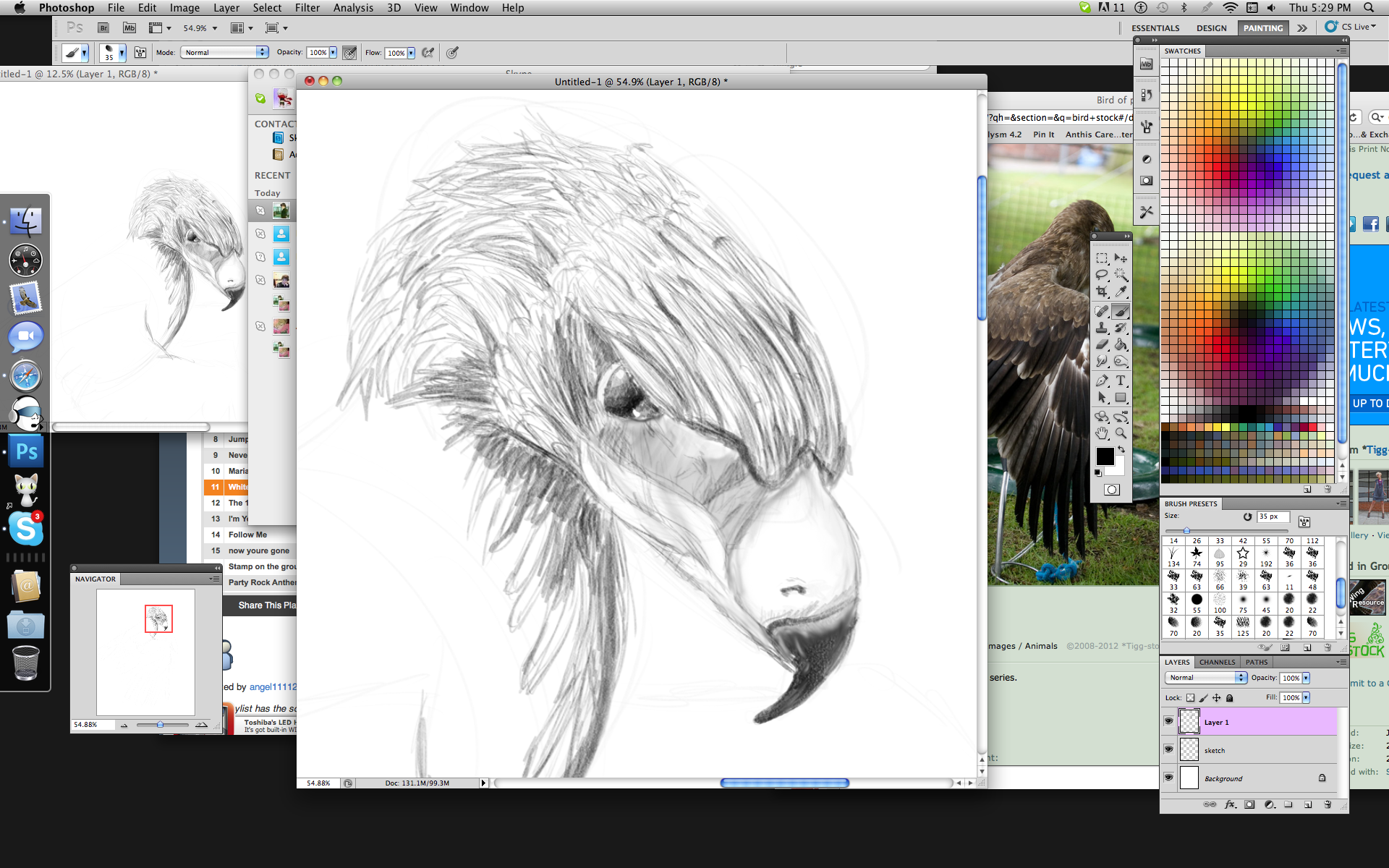
Task: Hide Layer 1 with its eye icon
Action: click(x=1168, y=721)
